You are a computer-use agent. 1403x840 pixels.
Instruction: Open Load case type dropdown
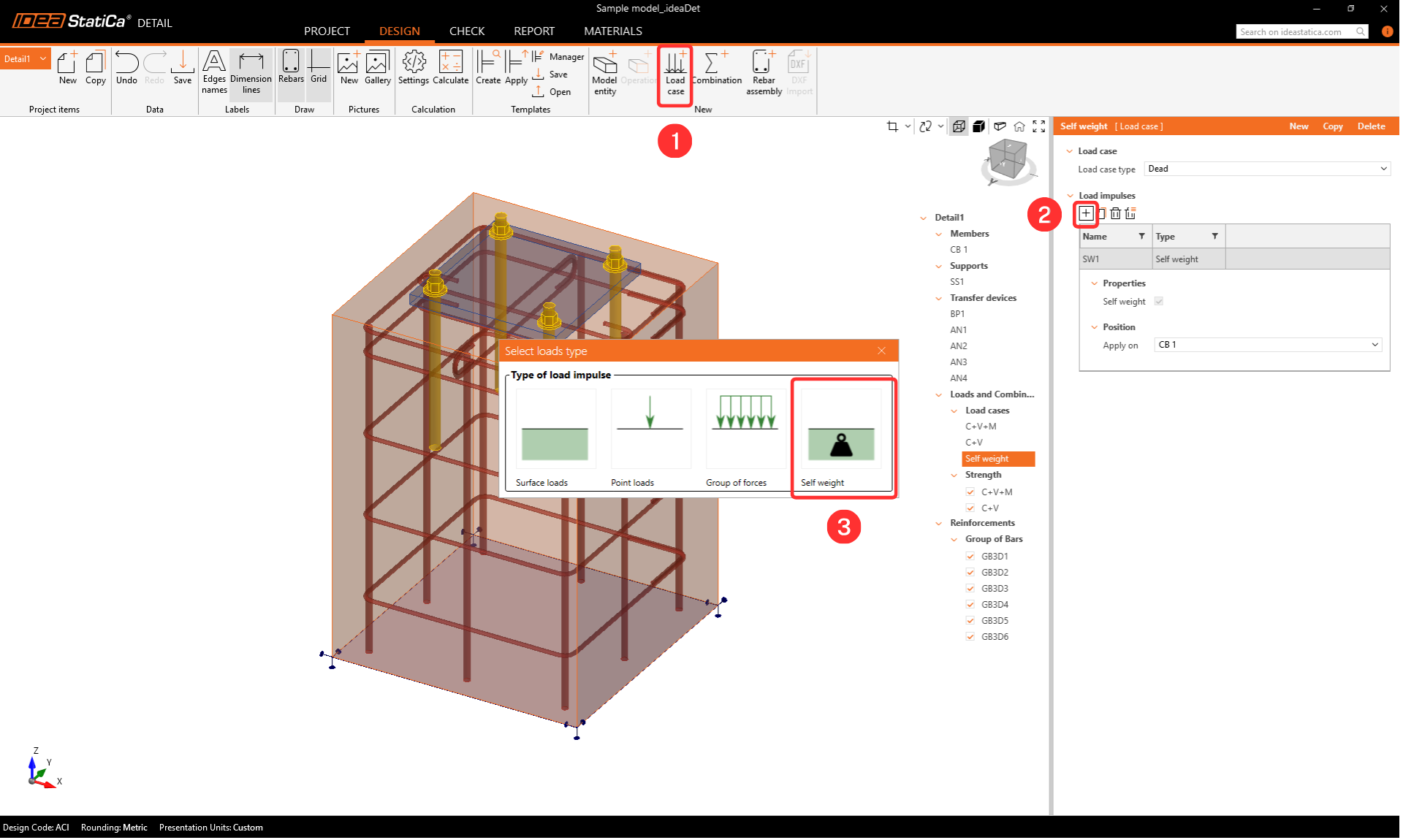(1266, 169)
